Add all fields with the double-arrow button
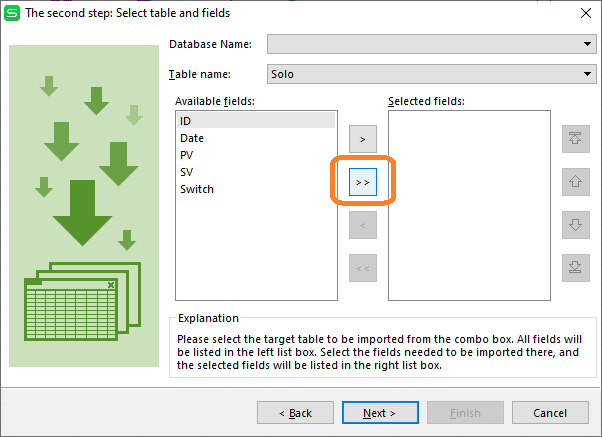 coord(363,182)
